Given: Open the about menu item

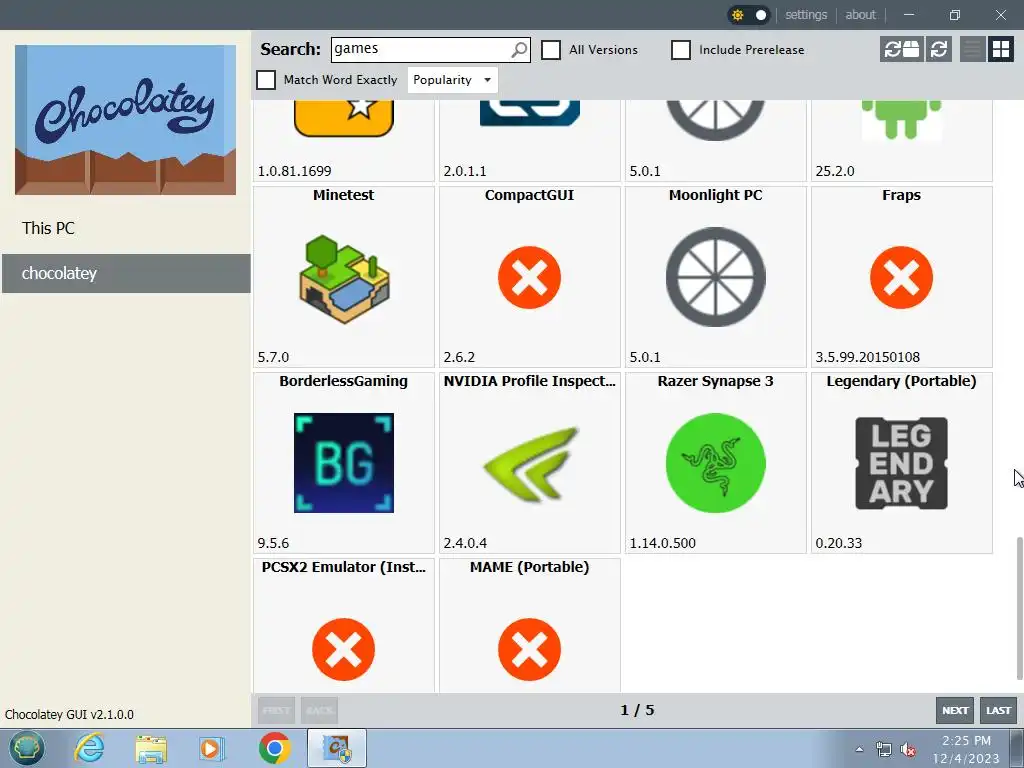Looking at the screenshot, I should point(860,15).
